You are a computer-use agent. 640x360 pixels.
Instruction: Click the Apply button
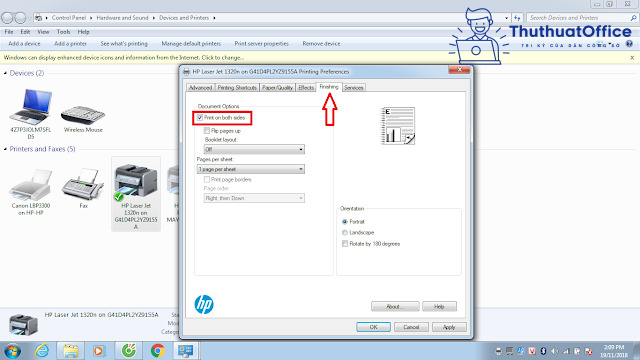click(x=449, y=327)
